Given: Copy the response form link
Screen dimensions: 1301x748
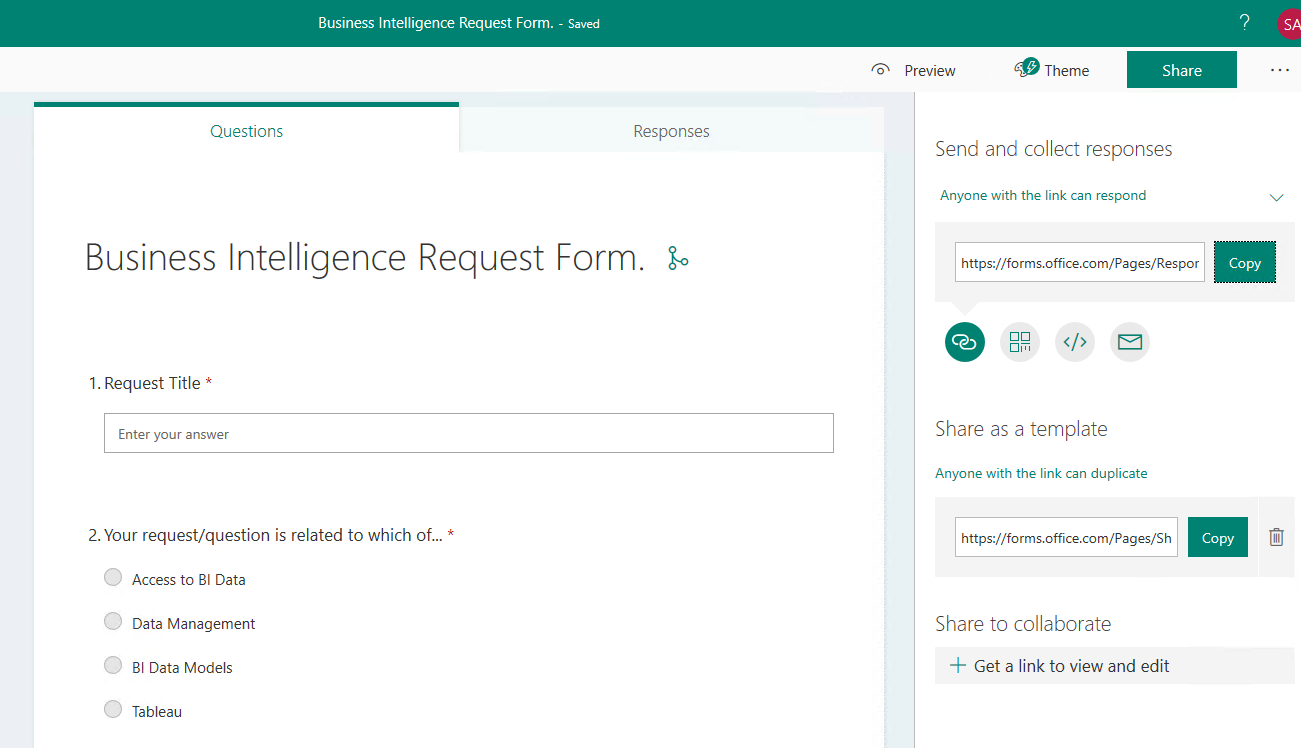Looking at the screenshot, I should coord(1245,263).
